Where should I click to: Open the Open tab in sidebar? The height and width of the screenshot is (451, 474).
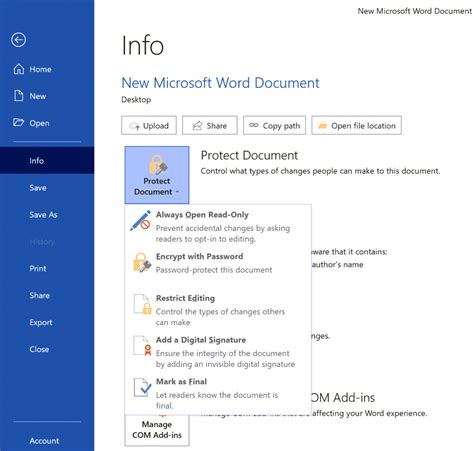[x=47, y=123]
